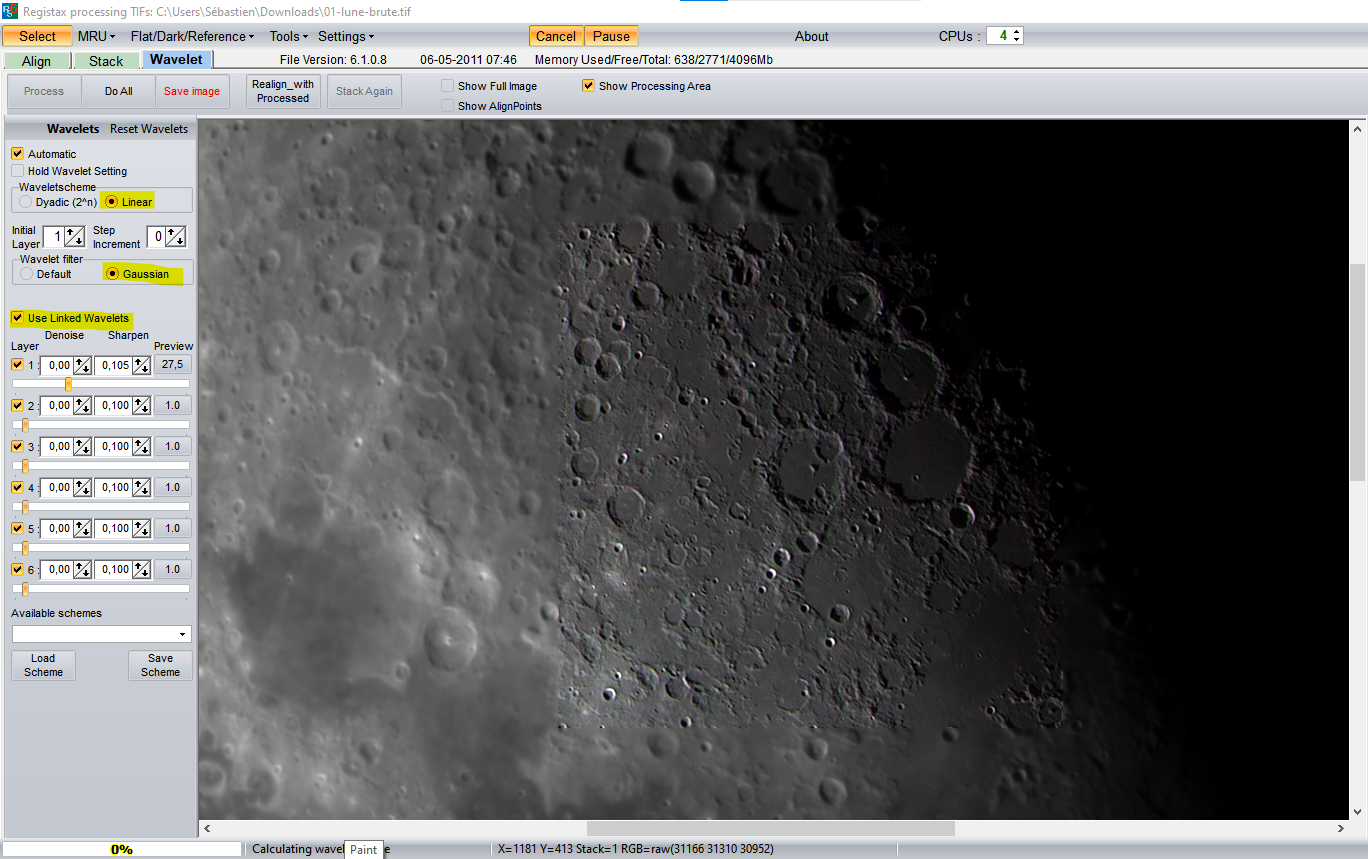Click Layer 1 Sharpen stepper arrows

click(x=141, y=366)
